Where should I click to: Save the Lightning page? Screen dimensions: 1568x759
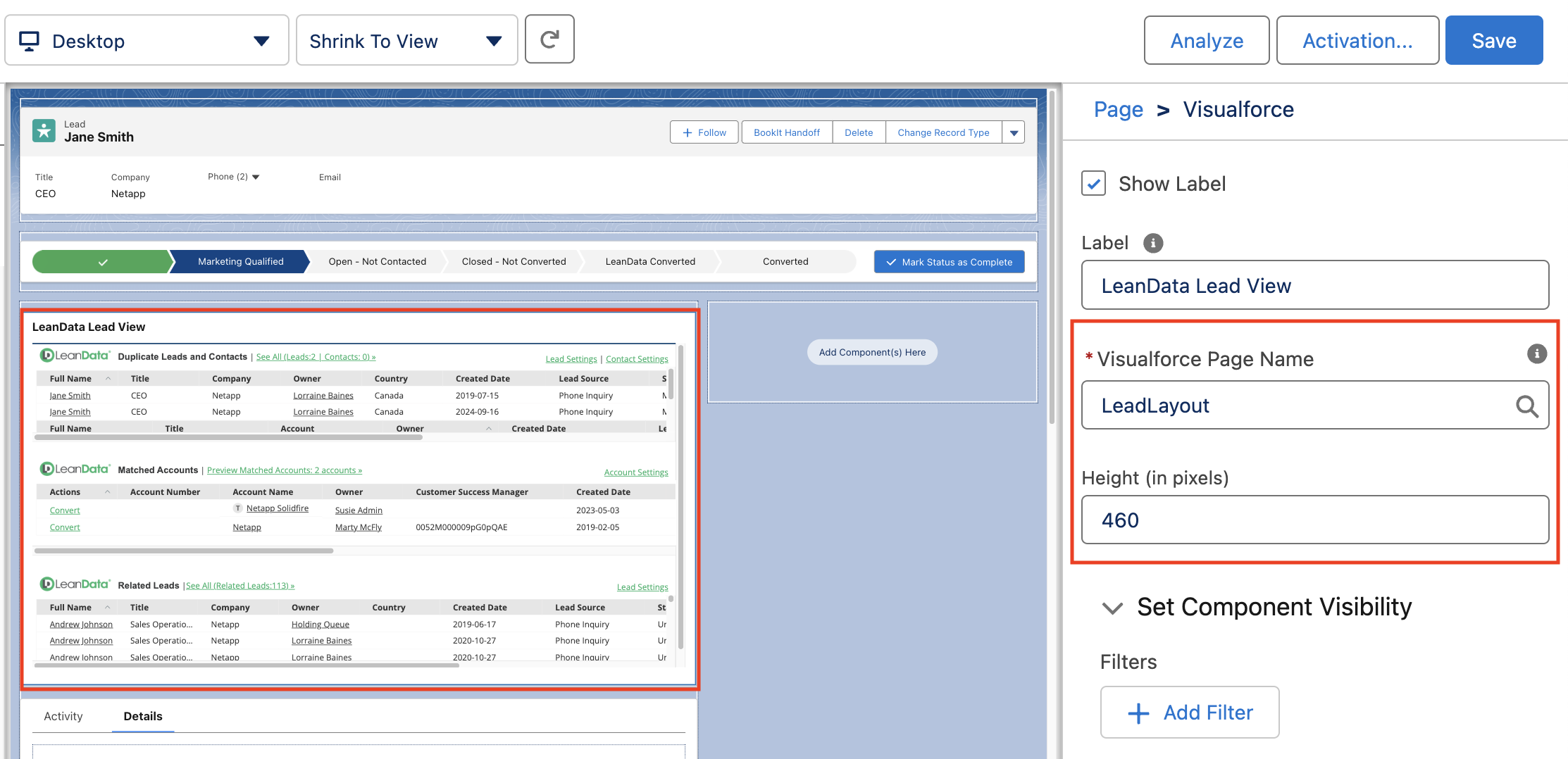point(1494,40)
